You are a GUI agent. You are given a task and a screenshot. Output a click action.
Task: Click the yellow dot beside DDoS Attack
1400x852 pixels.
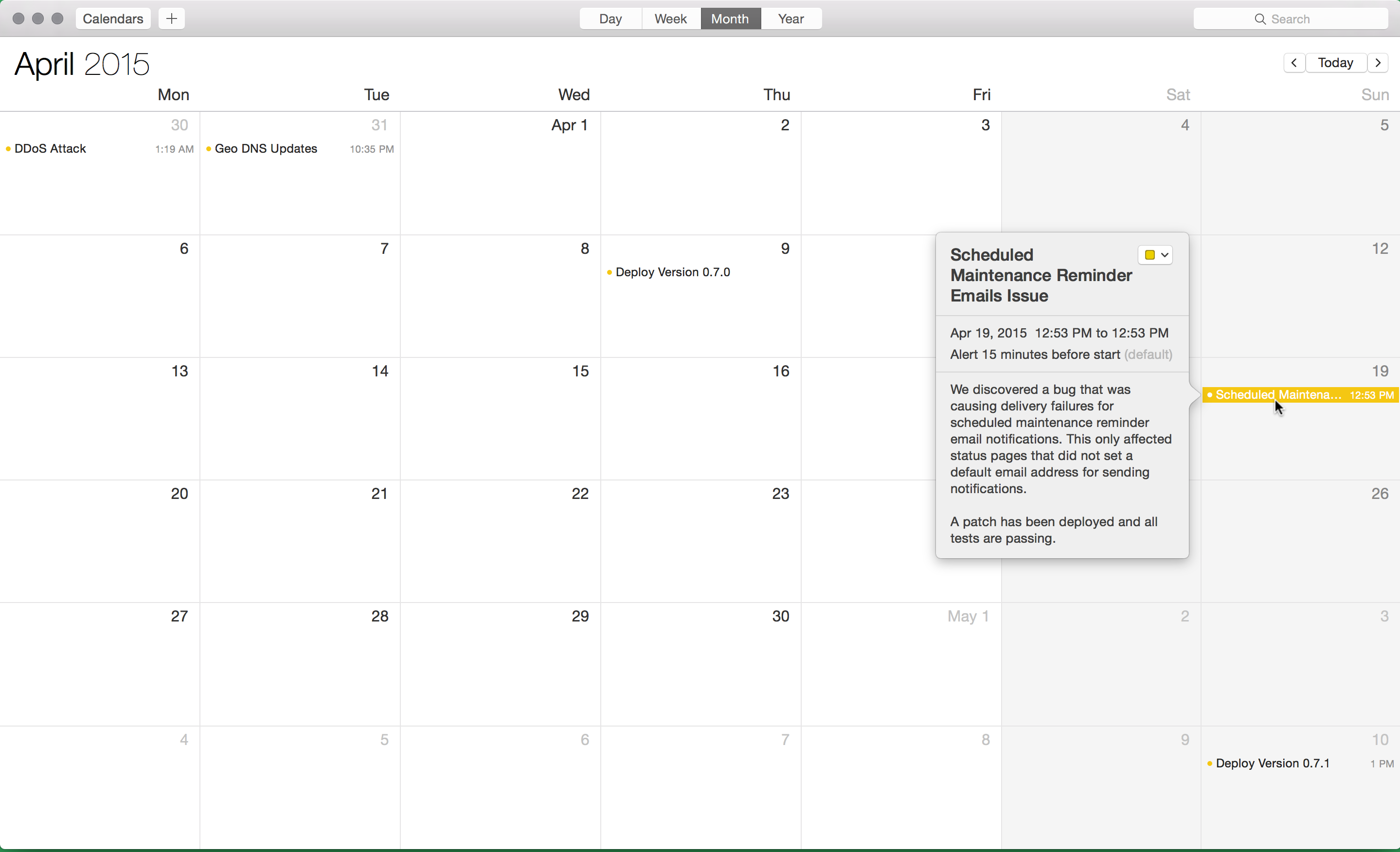[x=7, y=149]
